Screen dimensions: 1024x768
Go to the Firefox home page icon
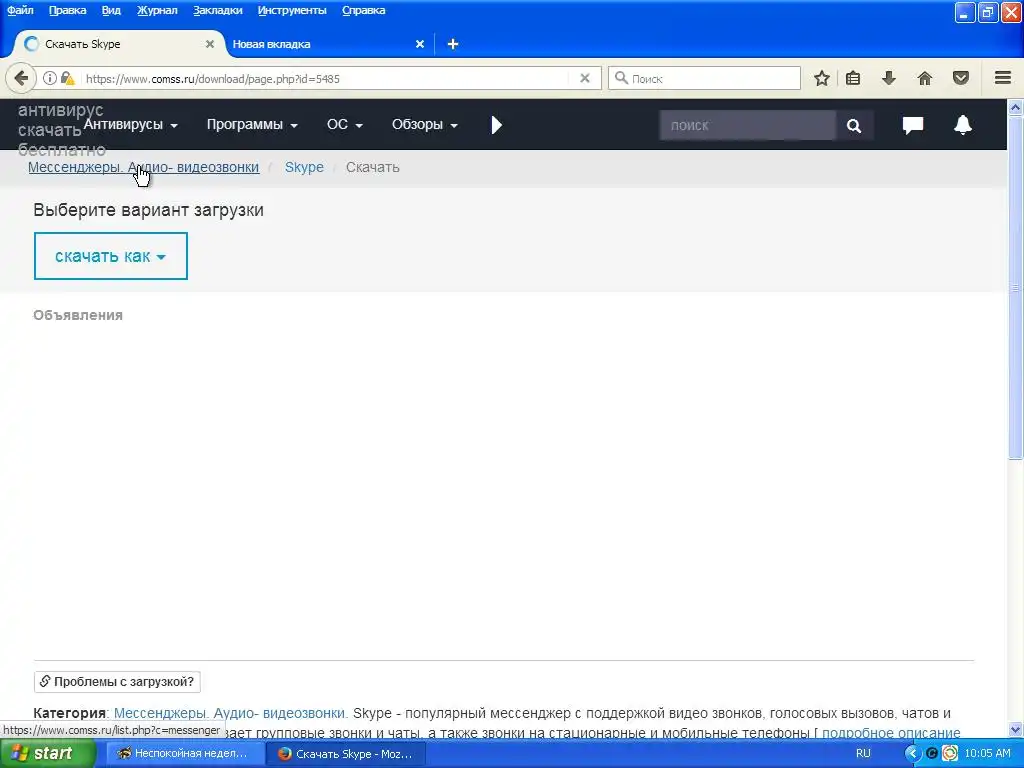tap(925, 78)
